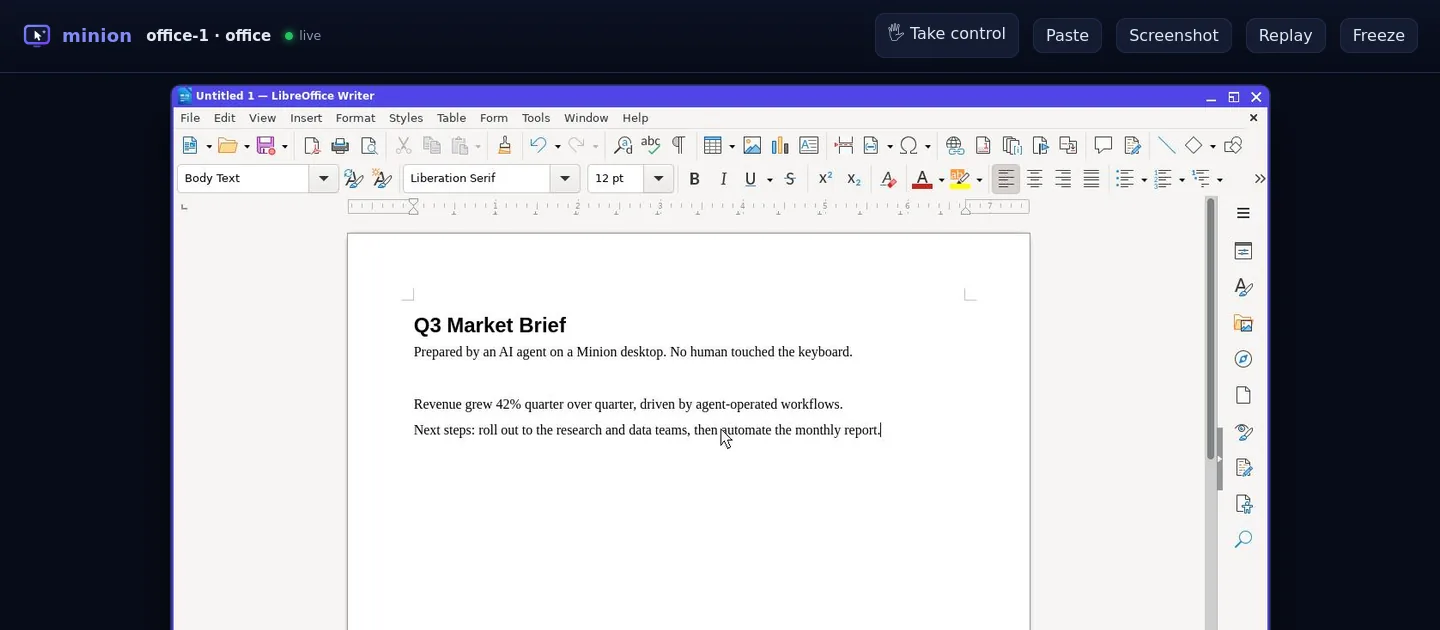Image resolution: width=1440 pixels, height=630 pixels.
Task: Expand the highlighting color dropdown arrow
Action: [979, 180]
